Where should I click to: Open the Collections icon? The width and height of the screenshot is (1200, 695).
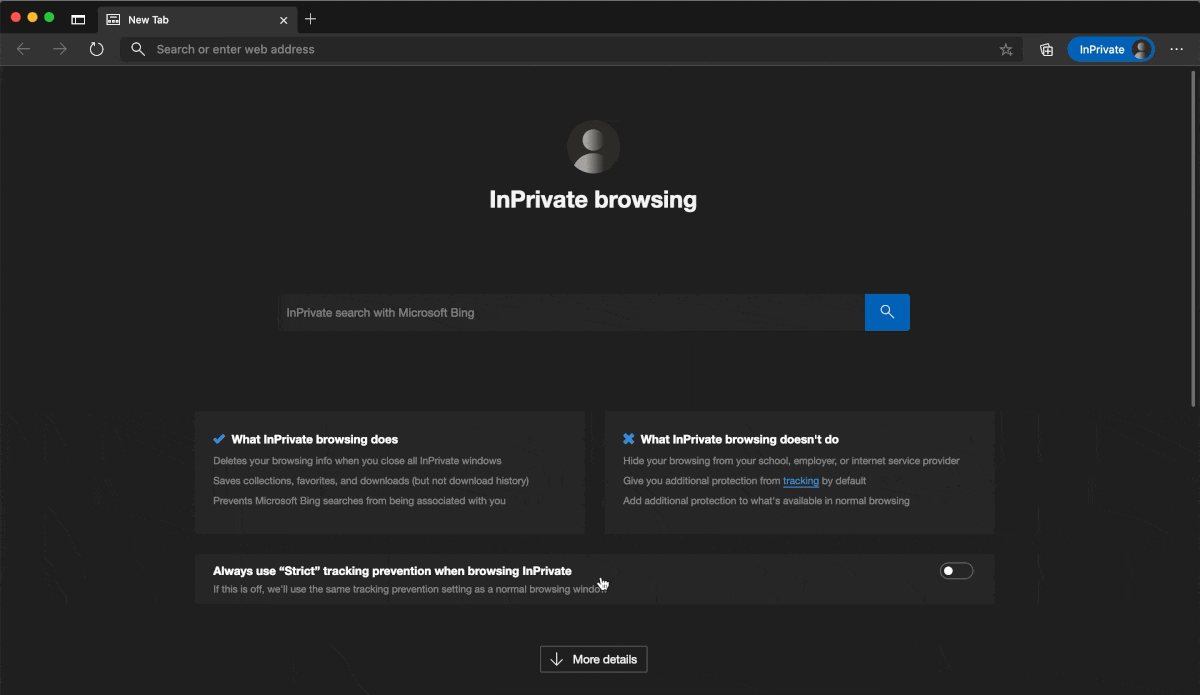(x=1046, y=49)
